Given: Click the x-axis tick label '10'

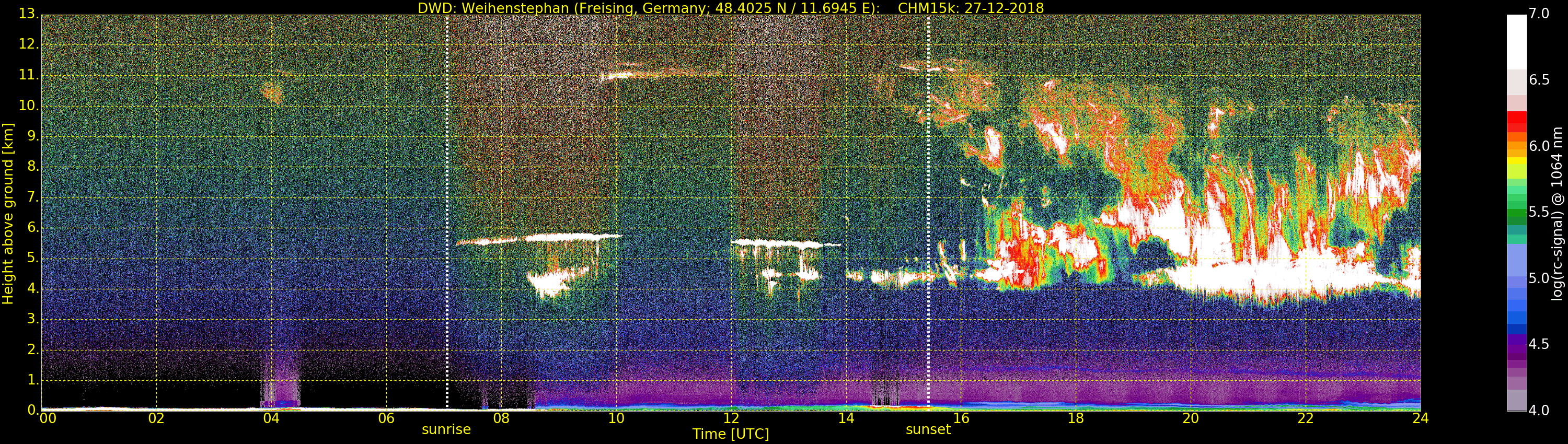Looking at the screenshot, I should click(x=616, y=418).
